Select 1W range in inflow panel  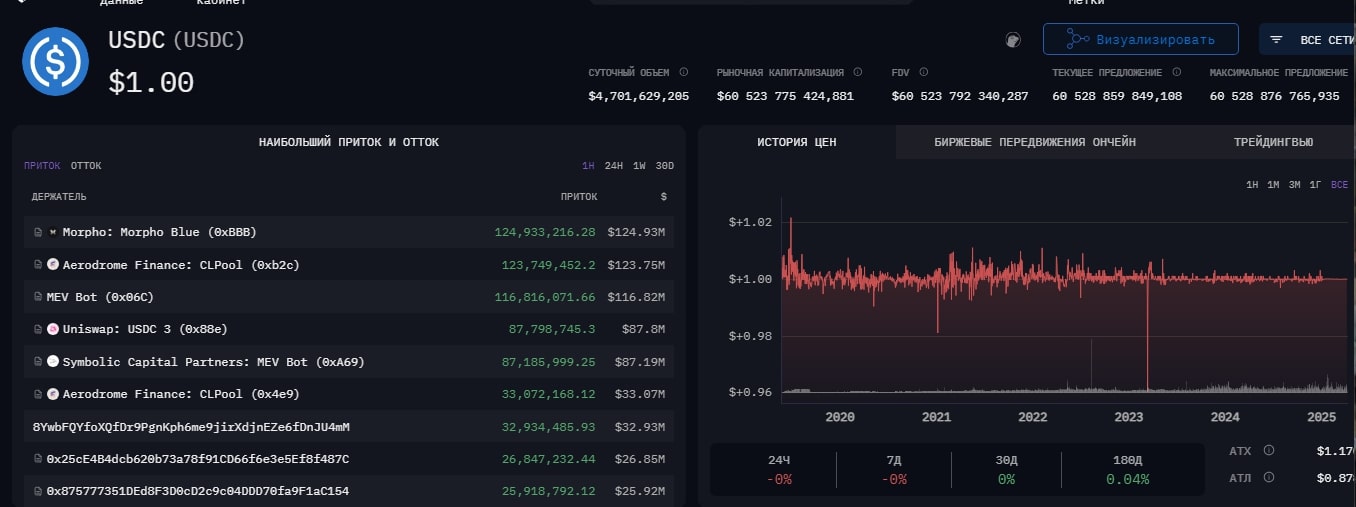tap(639, 166)
